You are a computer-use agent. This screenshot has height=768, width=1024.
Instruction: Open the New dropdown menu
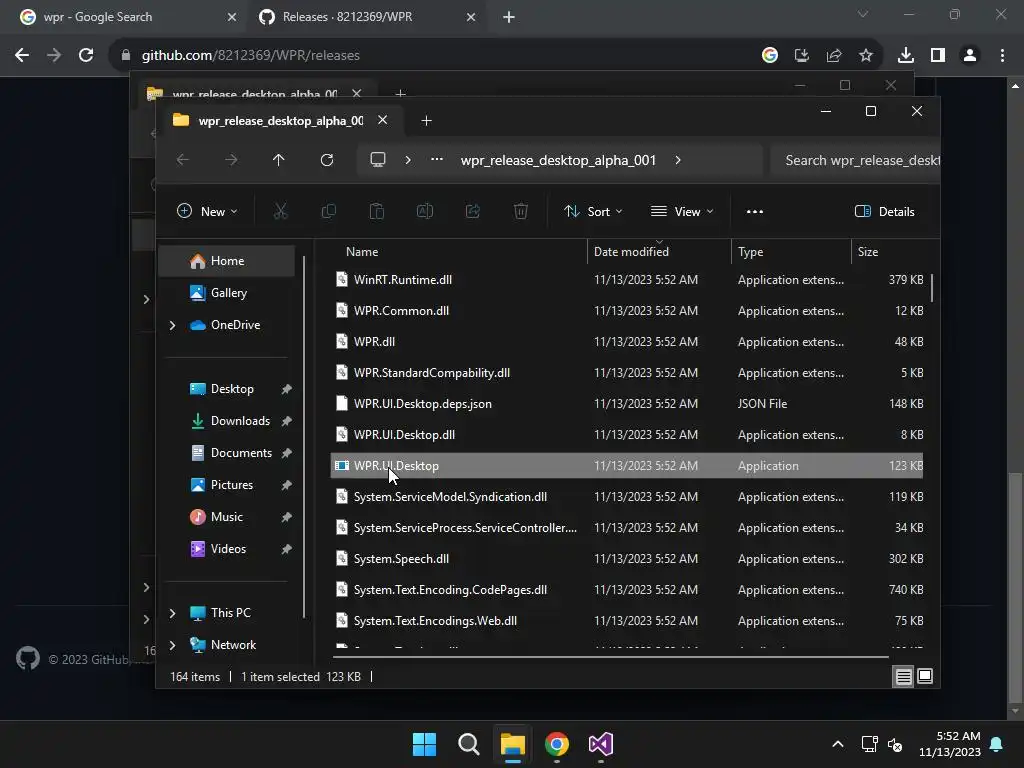coord(207,211)
